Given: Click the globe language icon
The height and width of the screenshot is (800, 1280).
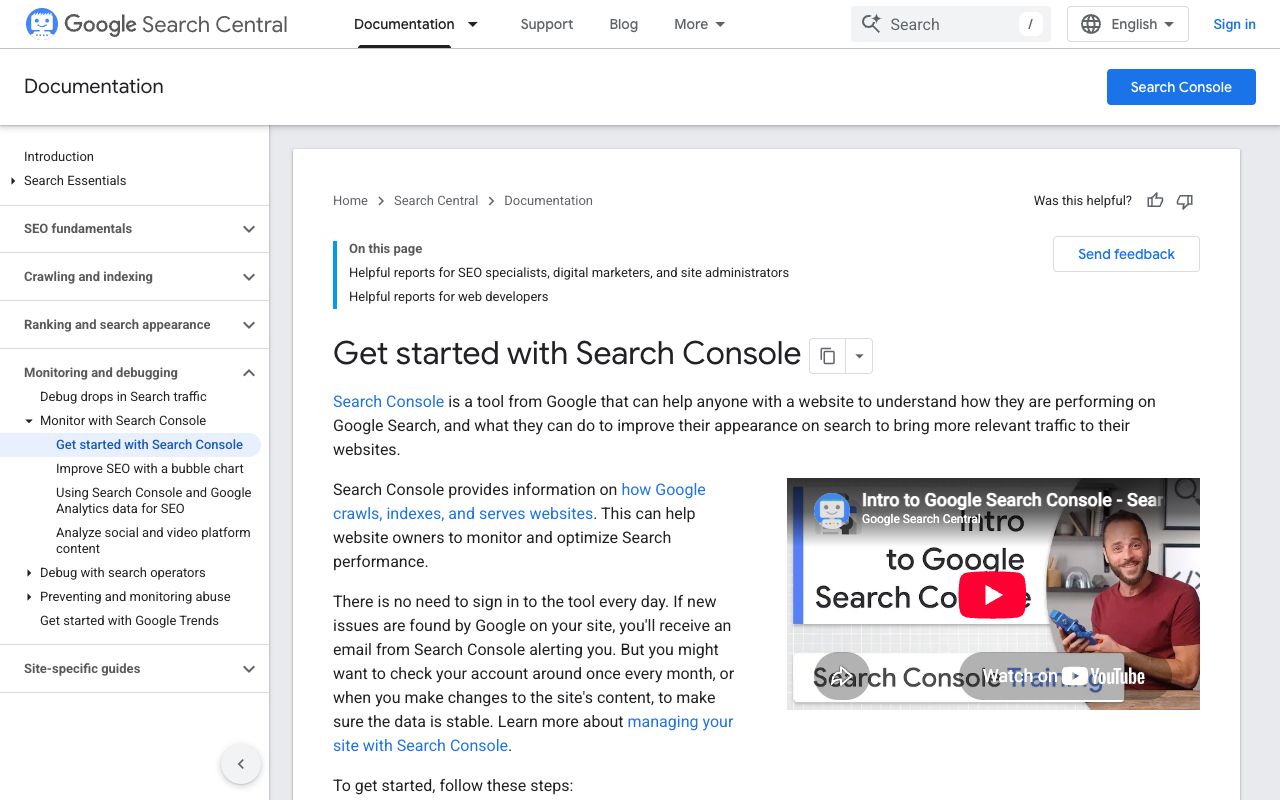Looking at the screenshot, I should [1091, 24].
